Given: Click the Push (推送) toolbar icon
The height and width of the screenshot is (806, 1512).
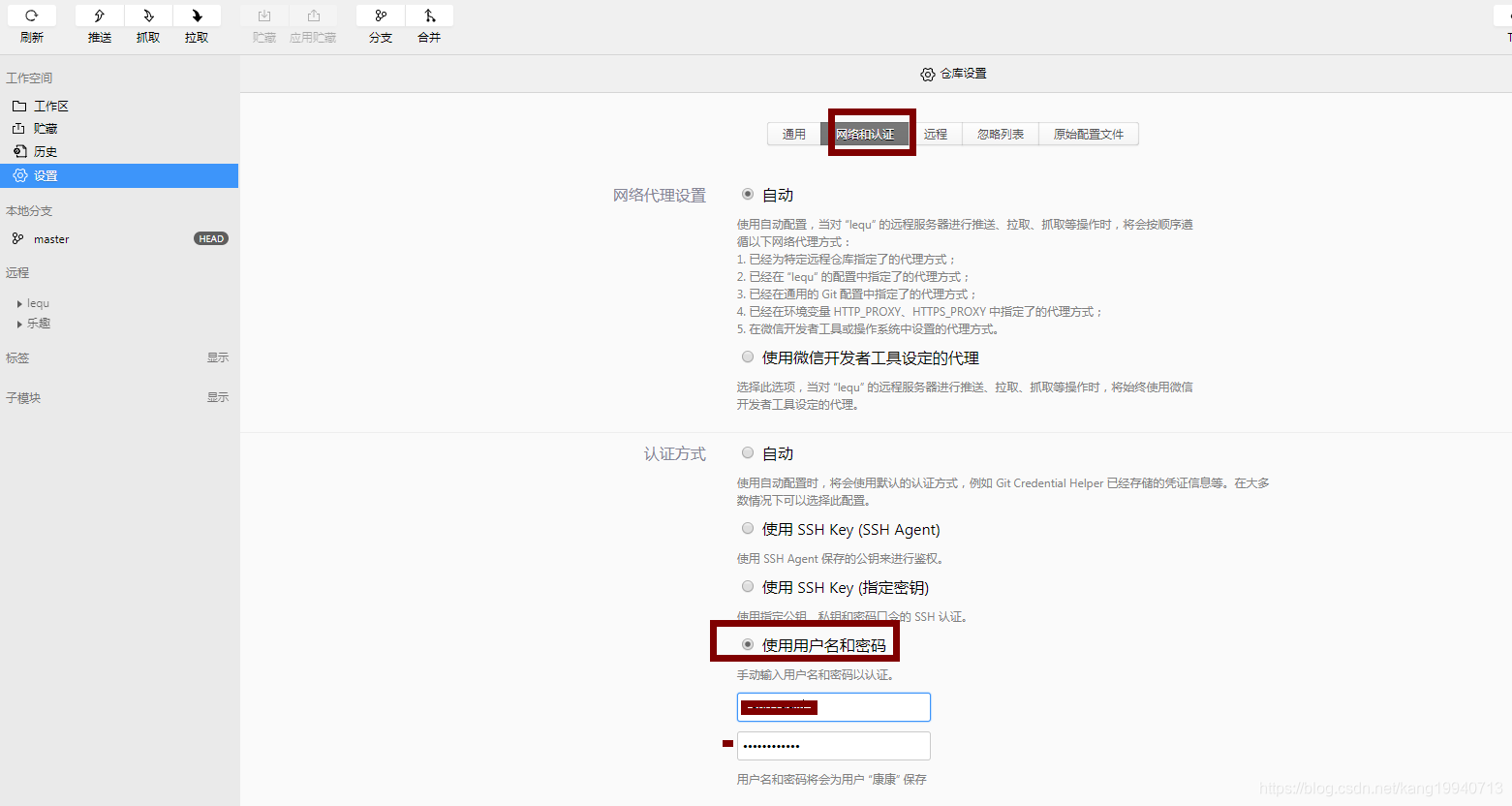Looking at the screenshot, I should [x=99, y=15].
